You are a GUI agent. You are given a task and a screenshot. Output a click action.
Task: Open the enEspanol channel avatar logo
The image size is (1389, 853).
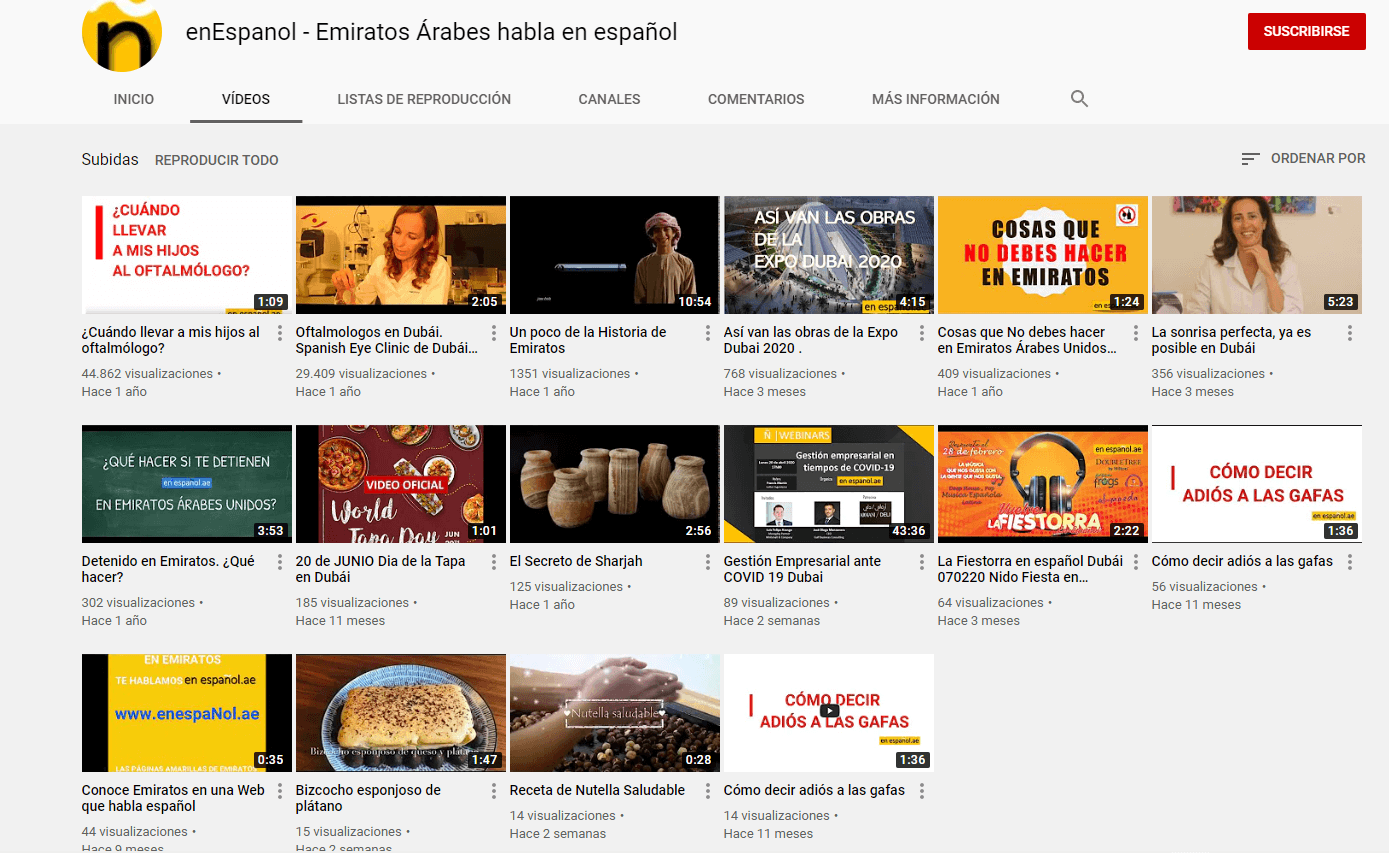(x=122, y=32)
